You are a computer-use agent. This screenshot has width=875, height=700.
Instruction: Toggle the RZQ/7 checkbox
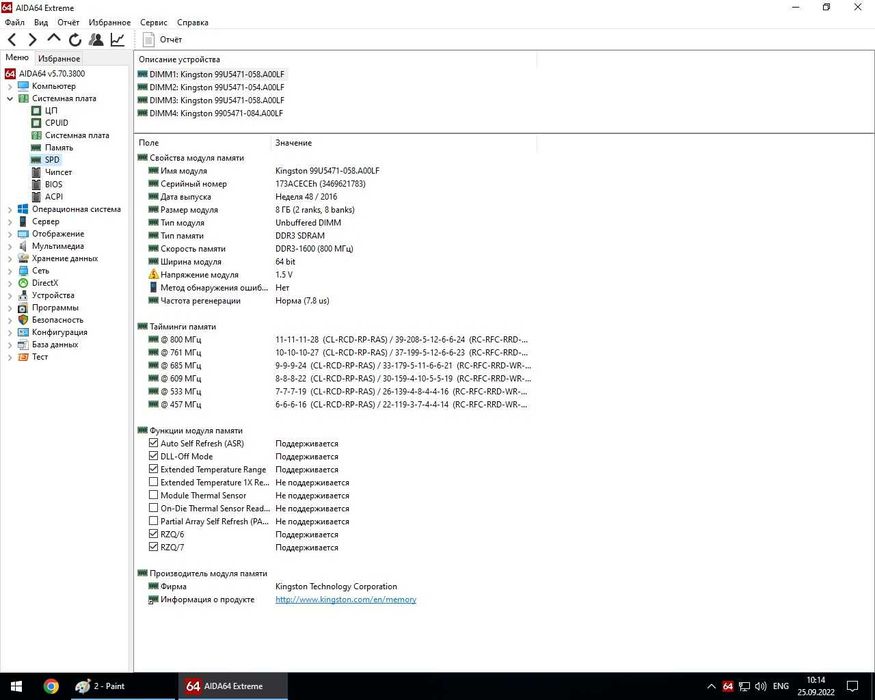click(153, 547)
